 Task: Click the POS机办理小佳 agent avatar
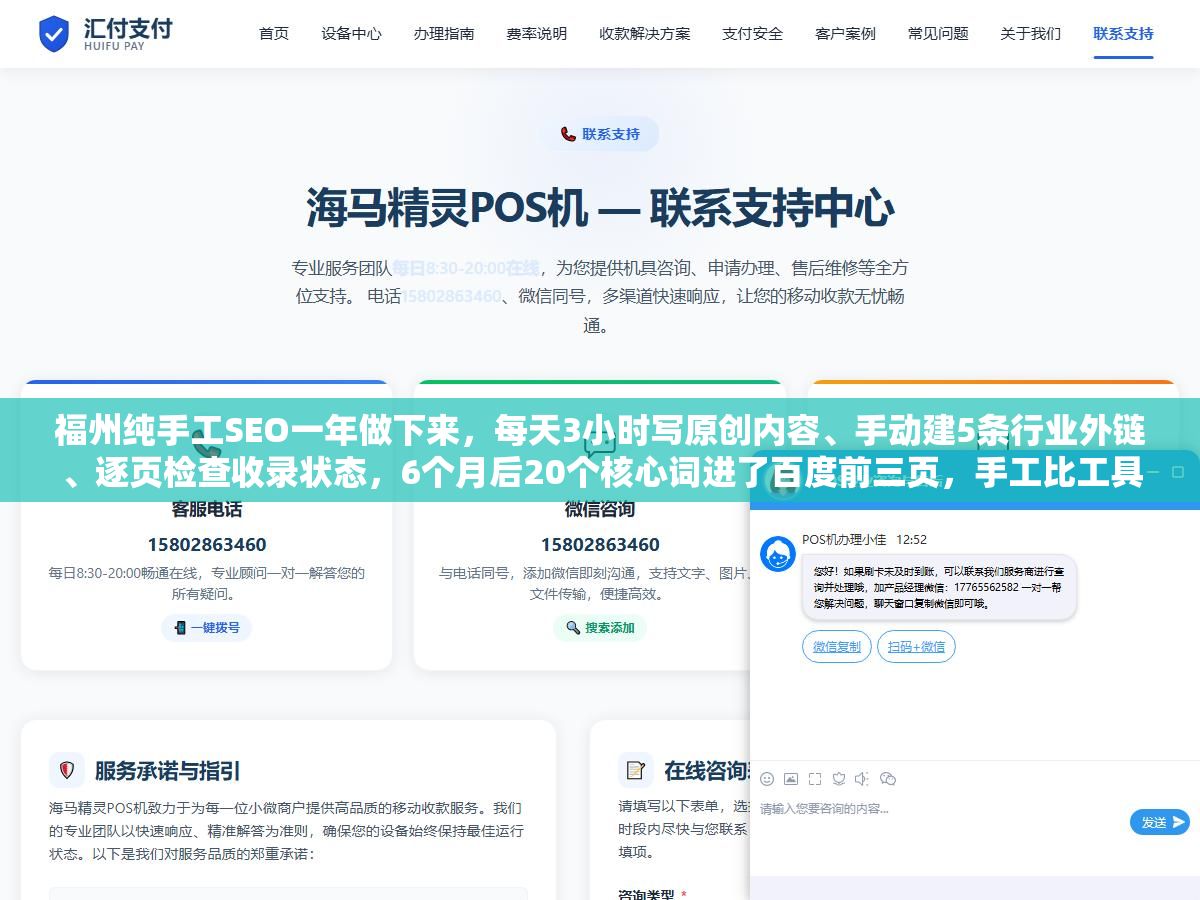pos(778,554)
